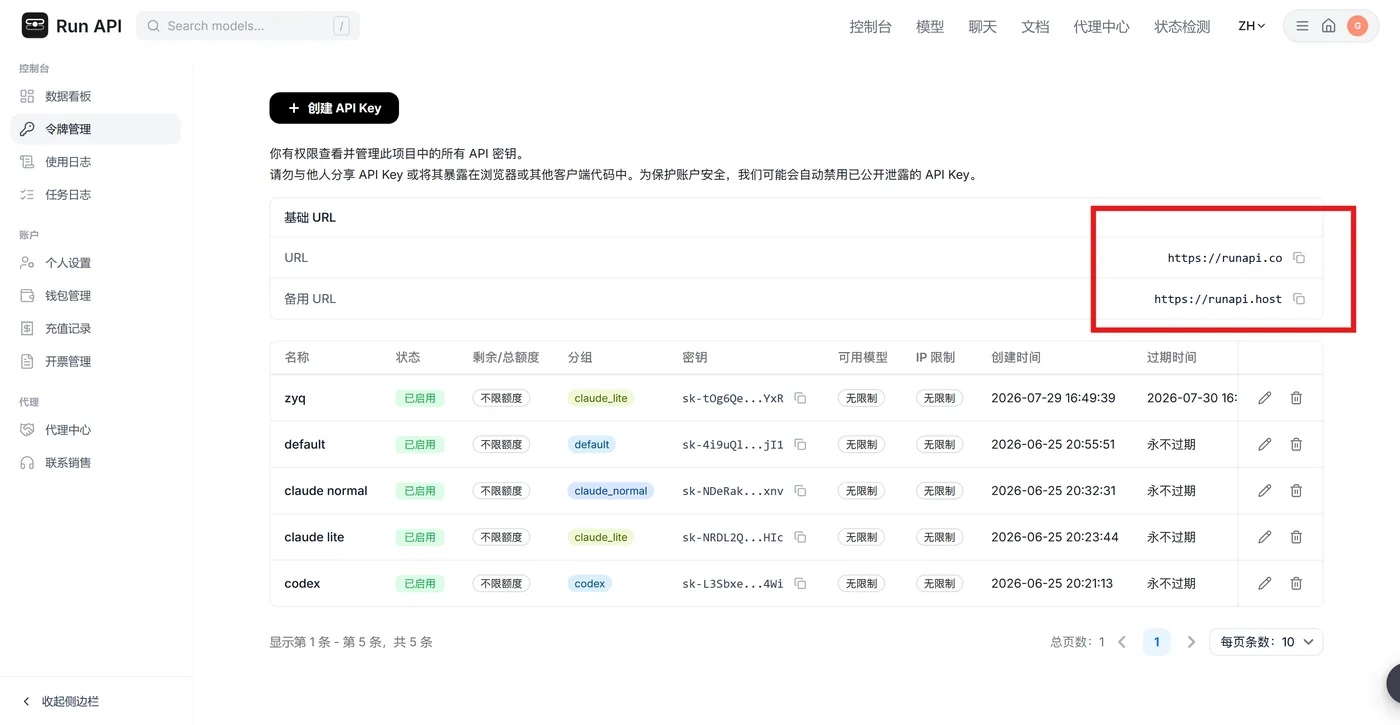Screen dimensions: 1400x725
Task: Open 模型 in top navigation
Action: tap(930, 27)
